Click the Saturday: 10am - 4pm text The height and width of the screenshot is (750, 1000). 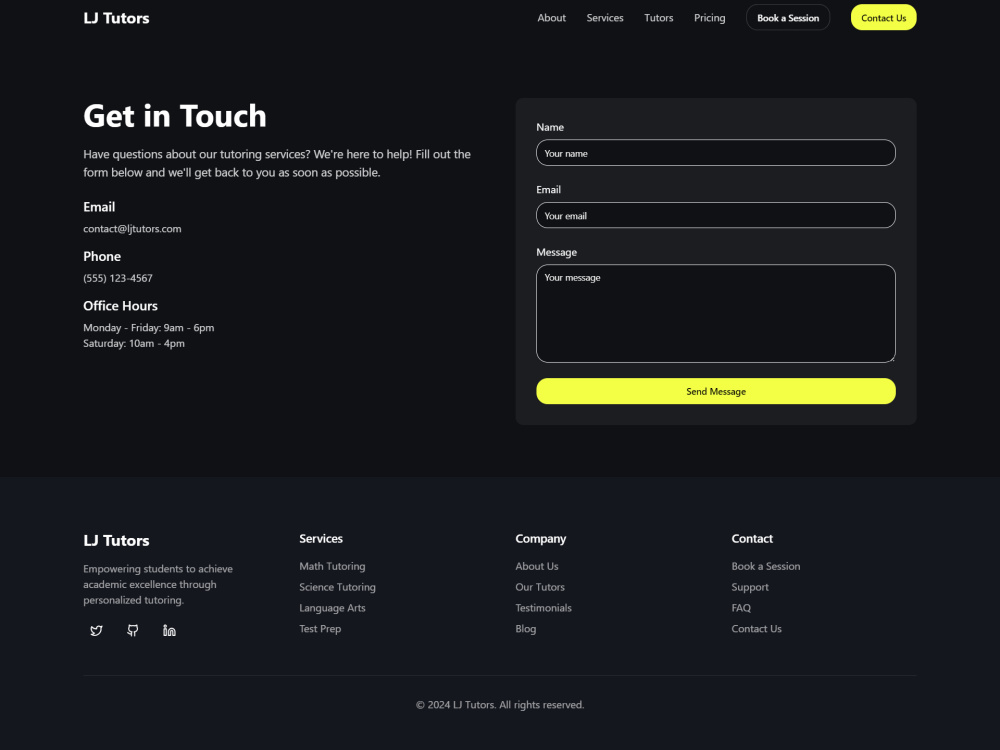[134, 344]
